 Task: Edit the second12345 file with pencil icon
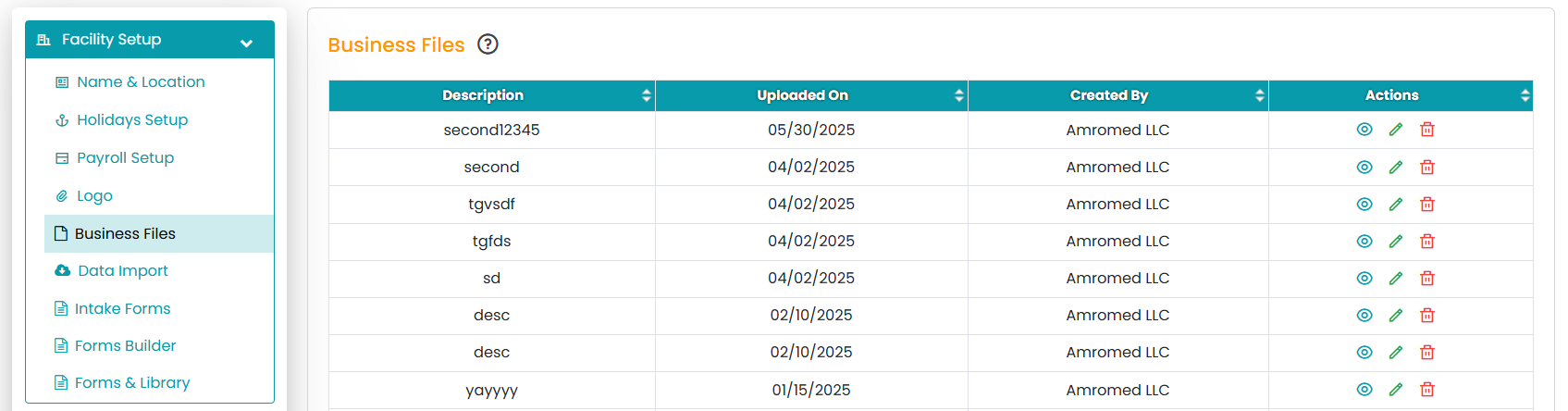1396,130
